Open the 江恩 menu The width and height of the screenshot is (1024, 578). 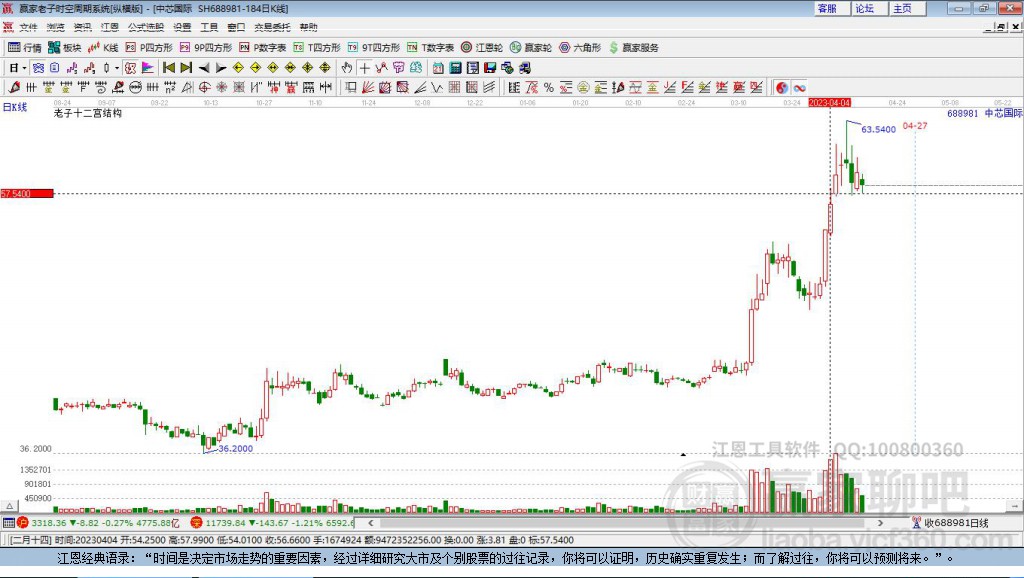pos(110,27)
